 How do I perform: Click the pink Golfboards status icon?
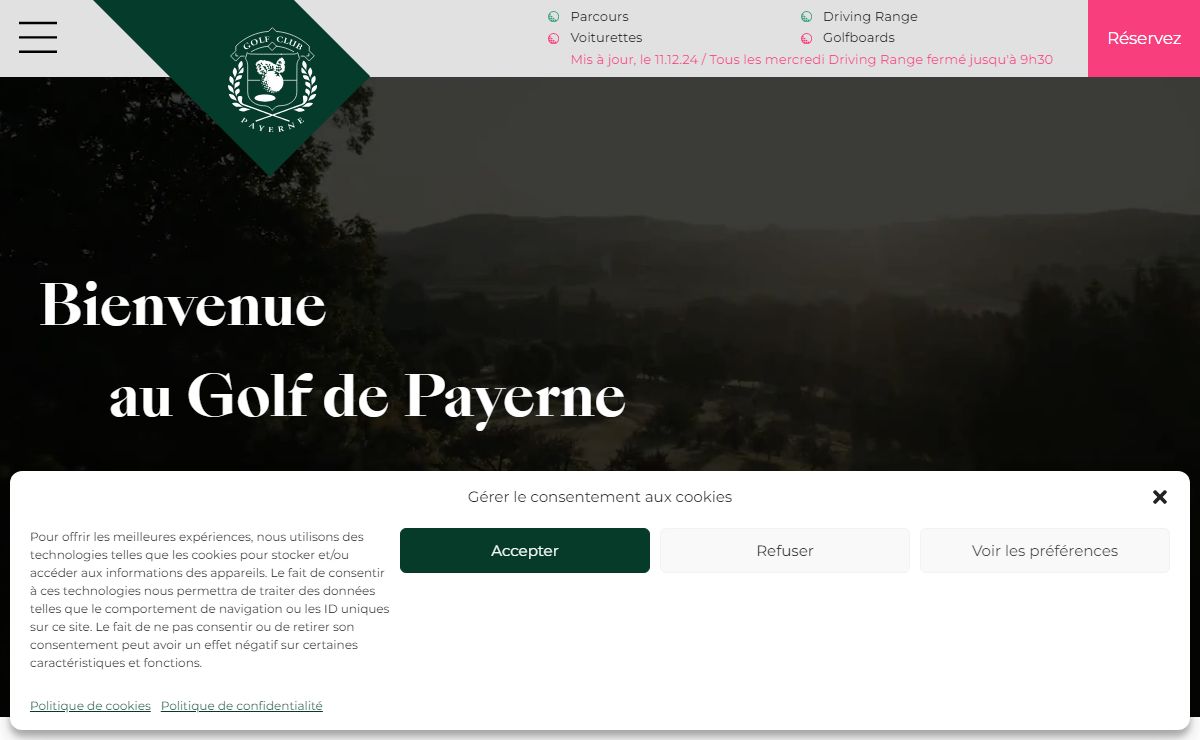click(806, 38)
